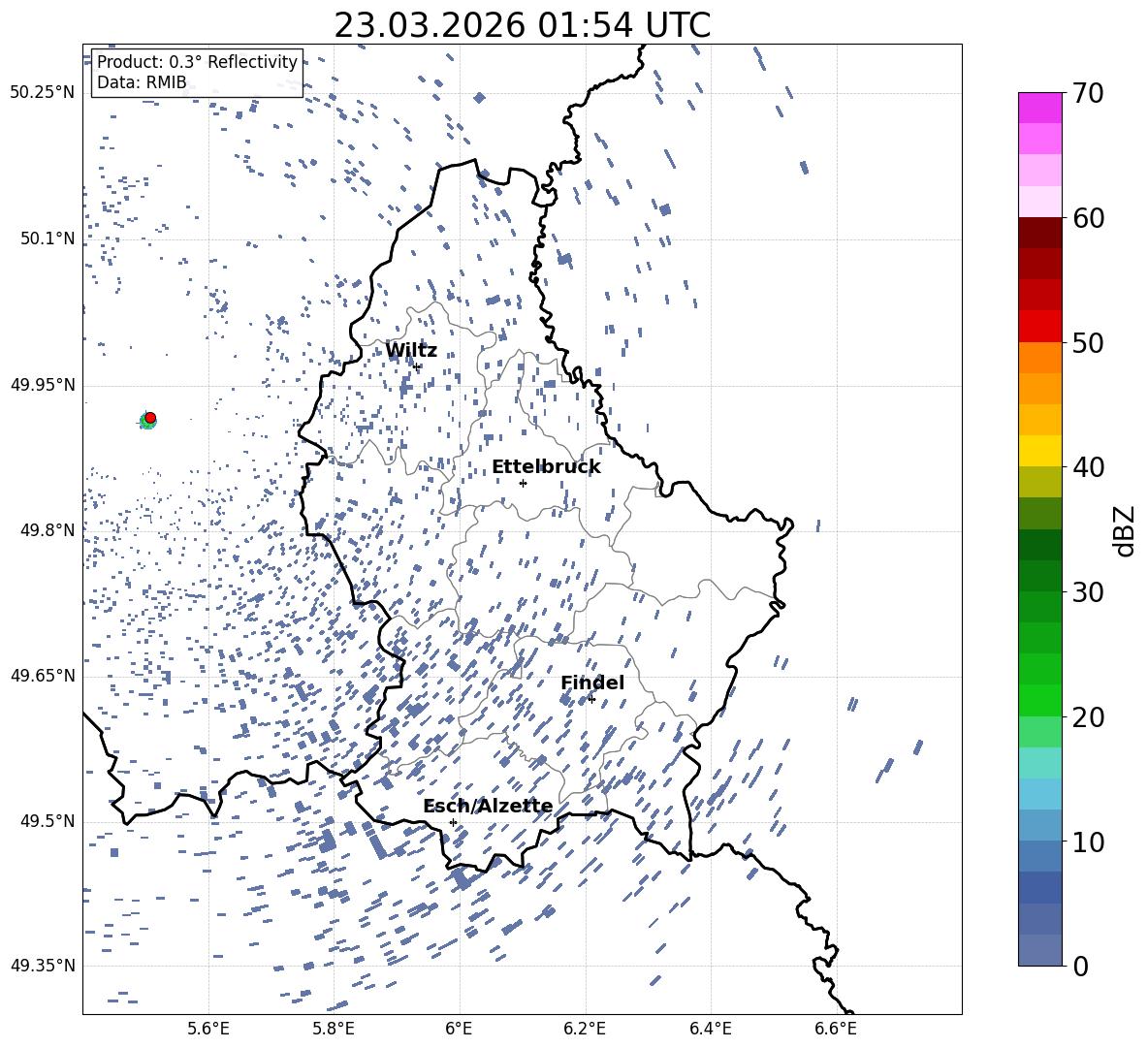Click the Wiltz station cross marker

tap(417, 366)
